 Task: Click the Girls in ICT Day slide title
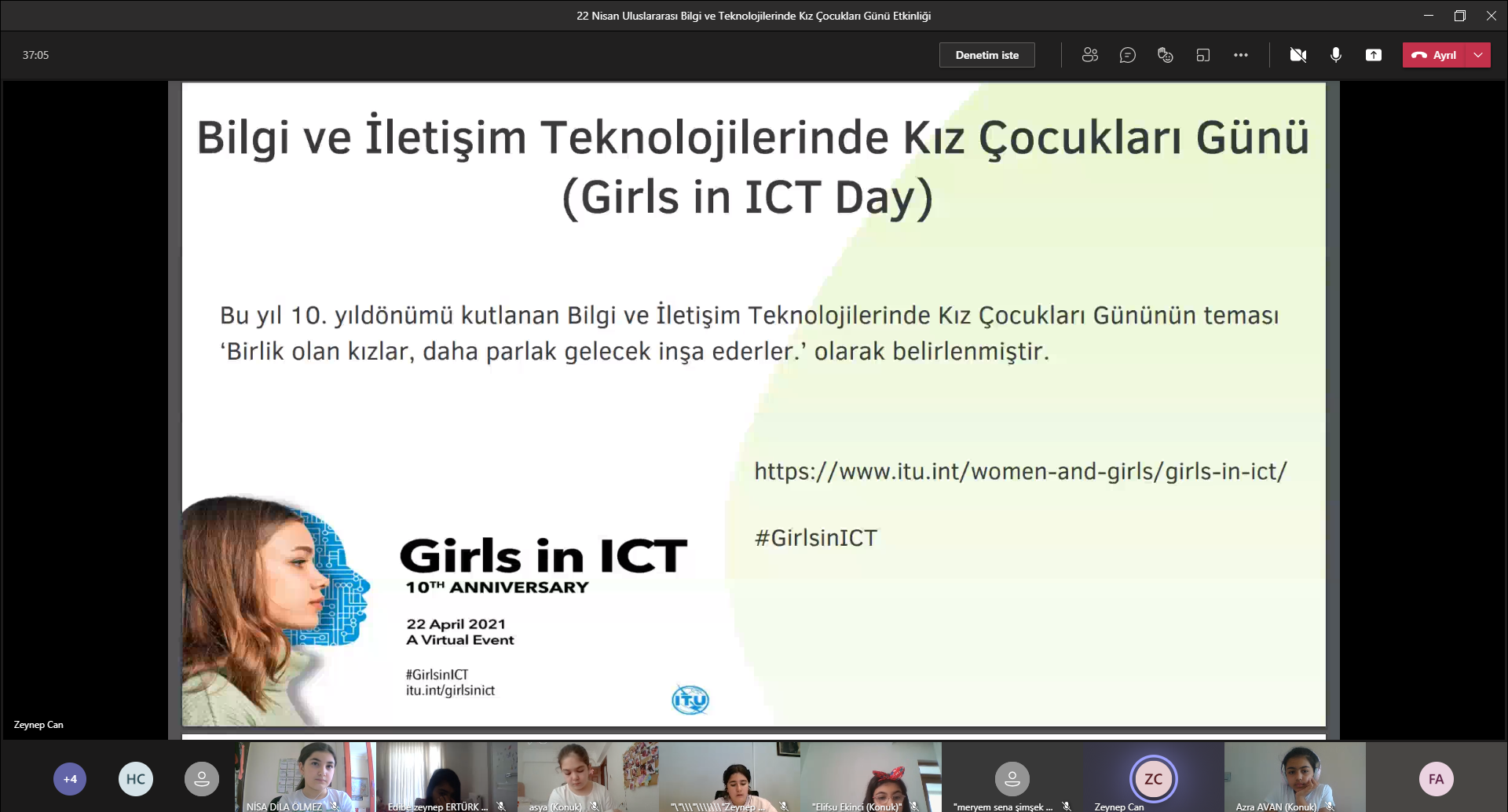point(752,167)
